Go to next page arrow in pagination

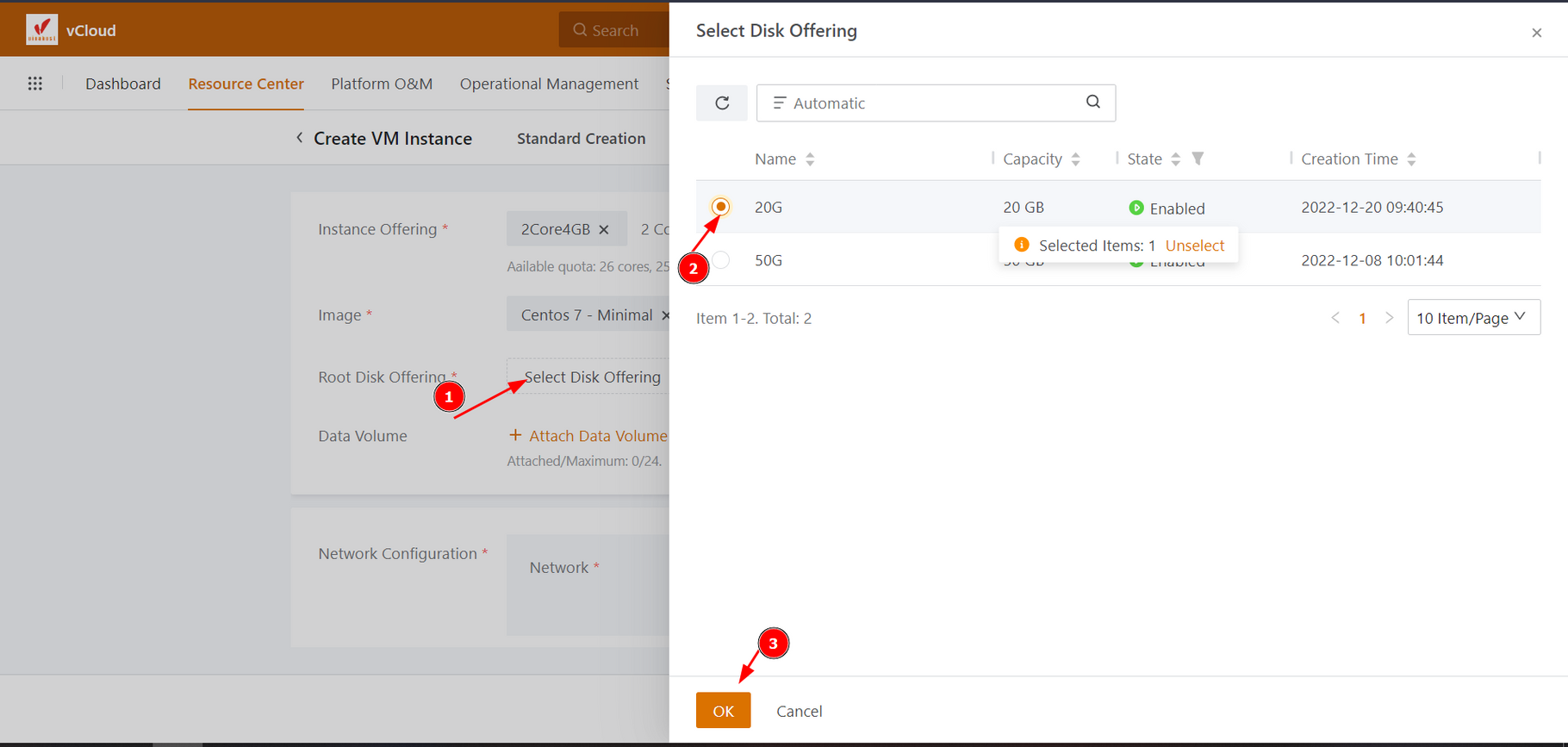pyautogui.click(x=1389, y=318)
